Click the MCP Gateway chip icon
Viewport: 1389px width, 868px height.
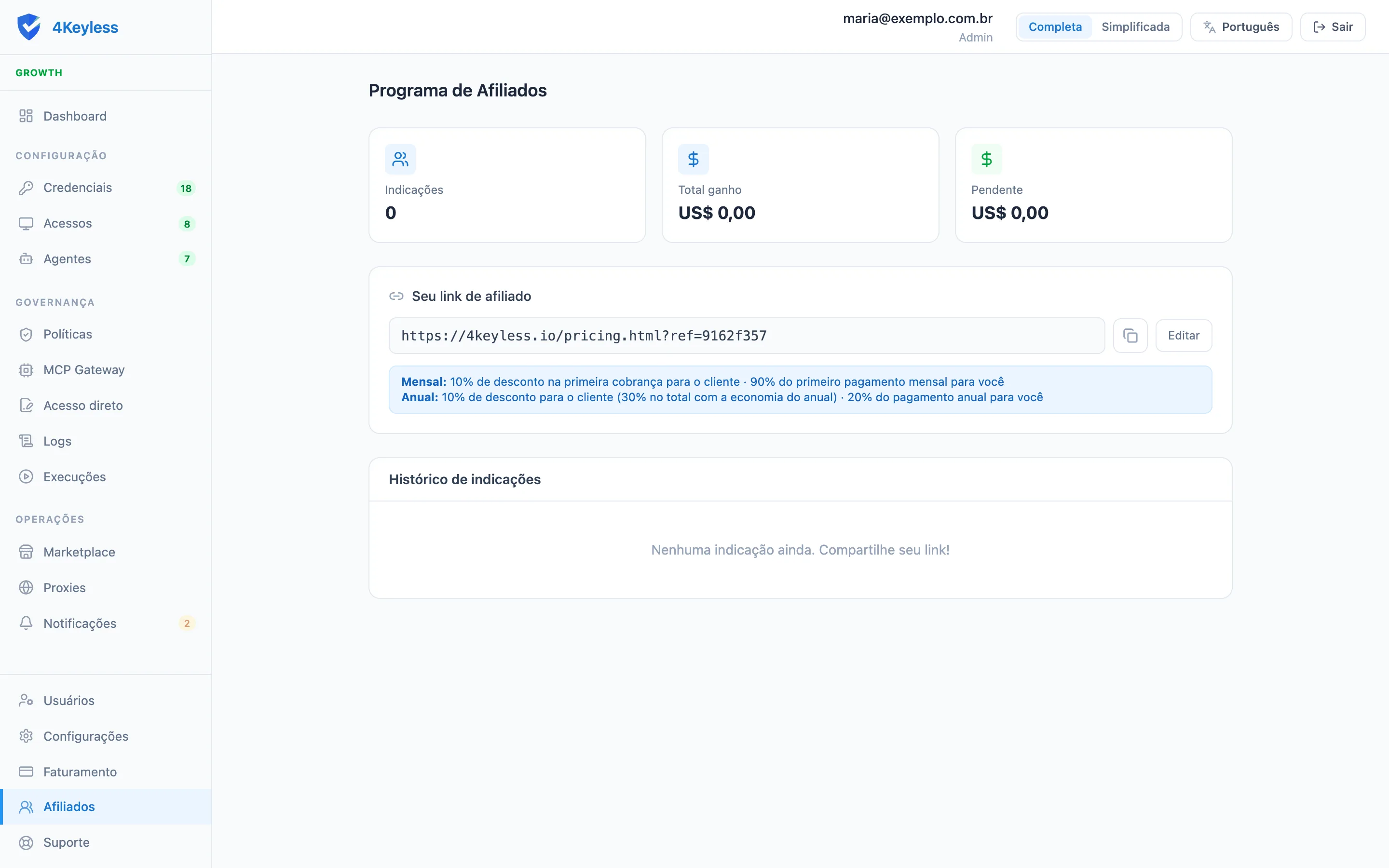26,370
